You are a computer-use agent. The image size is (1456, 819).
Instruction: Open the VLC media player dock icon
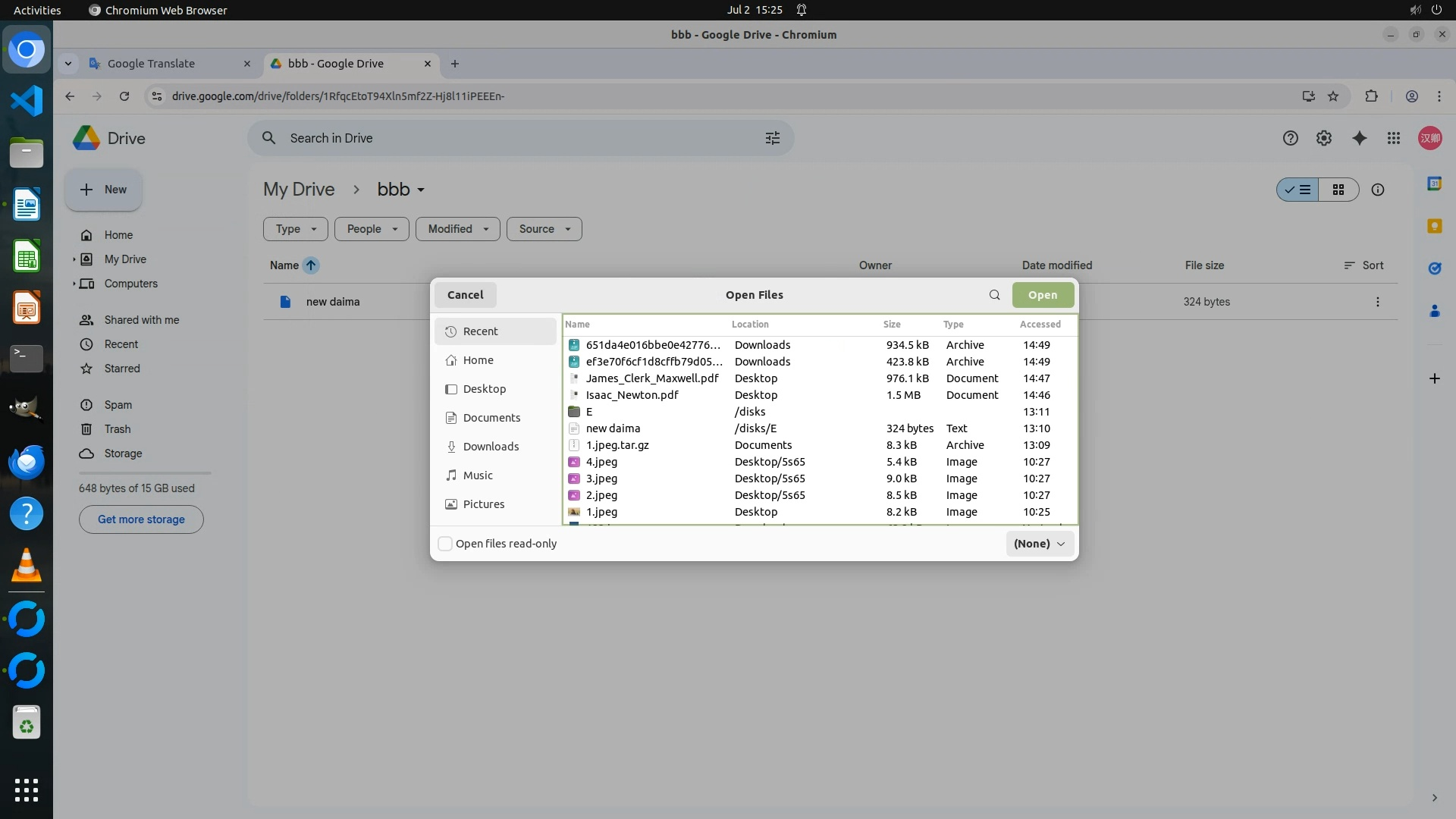[27, 566]
